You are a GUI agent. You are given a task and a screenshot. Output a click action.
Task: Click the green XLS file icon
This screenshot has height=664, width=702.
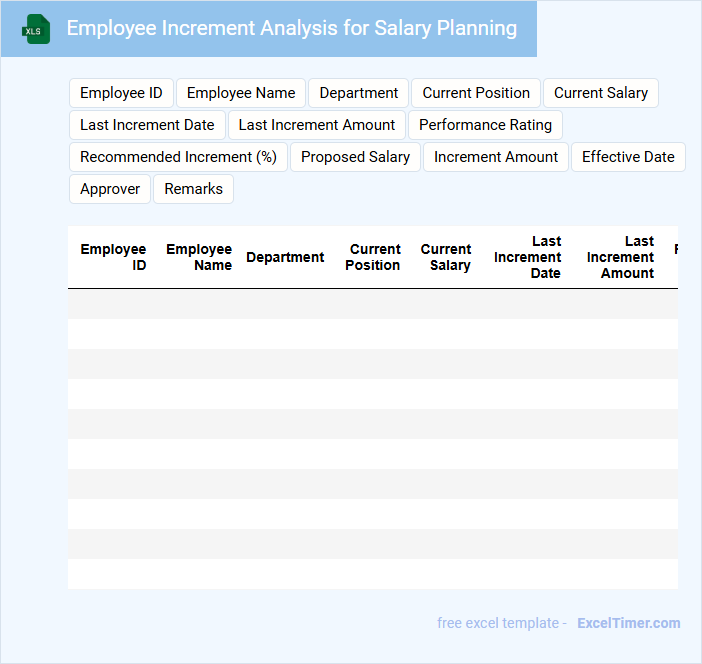point(36,29)
